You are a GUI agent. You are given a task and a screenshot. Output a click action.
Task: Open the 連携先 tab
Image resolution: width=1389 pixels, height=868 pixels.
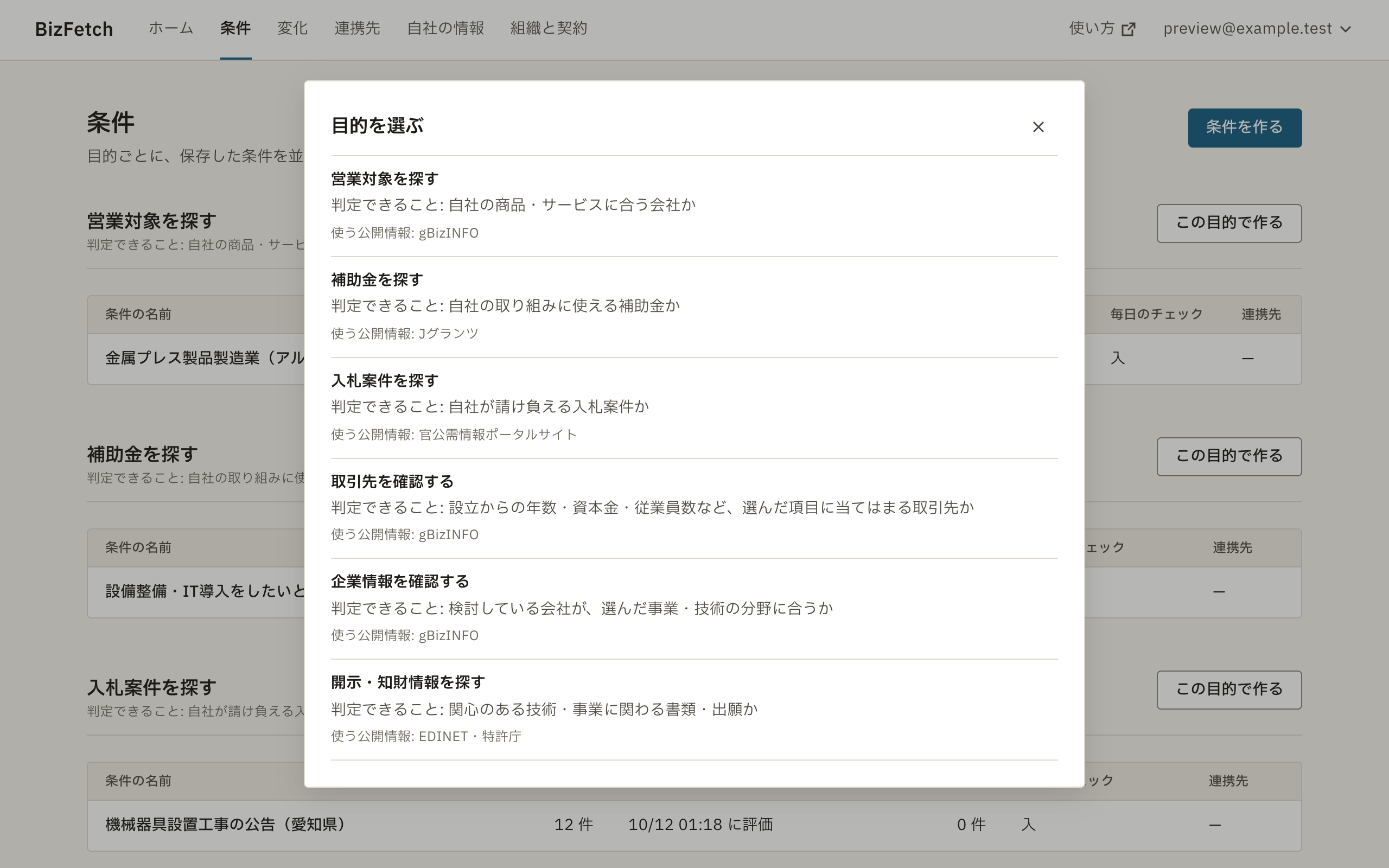click(x=357, y=28)
